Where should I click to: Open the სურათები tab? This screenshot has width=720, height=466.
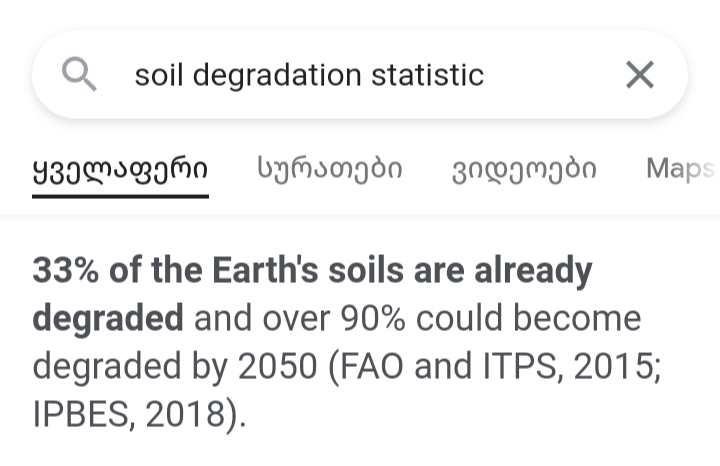coord(330,168)
